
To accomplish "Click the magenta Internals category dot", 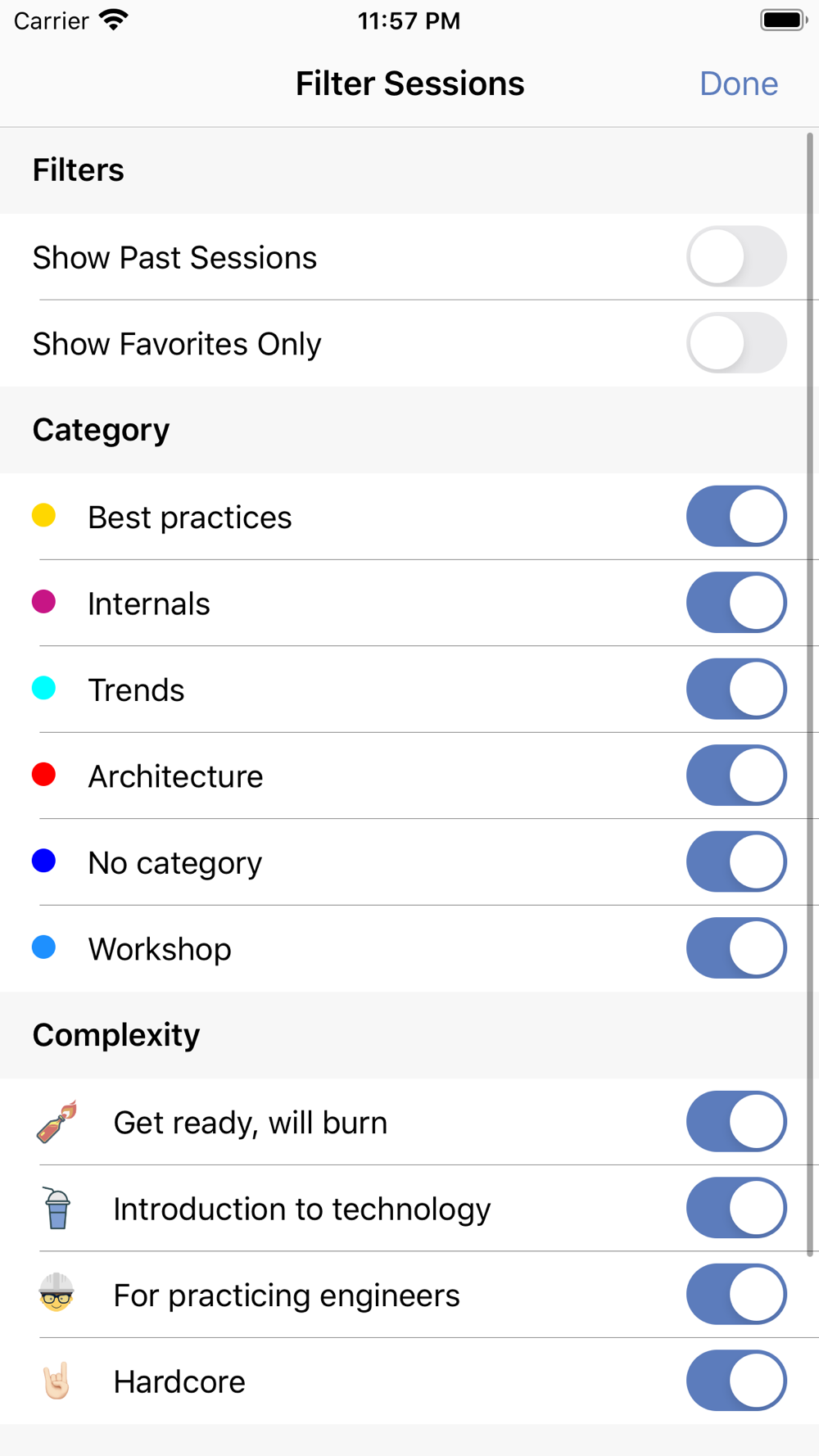I will click(x=44, y=603).
